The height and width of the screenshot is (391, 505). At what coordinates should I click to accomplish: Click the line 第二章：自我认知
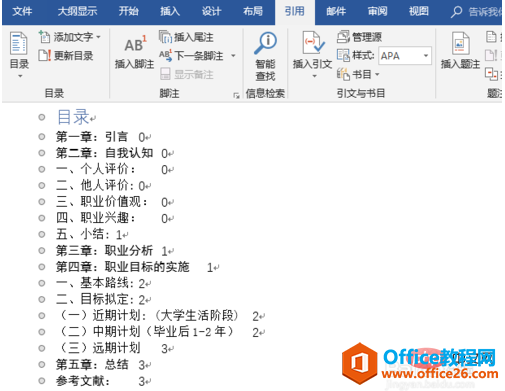[104, 153]
